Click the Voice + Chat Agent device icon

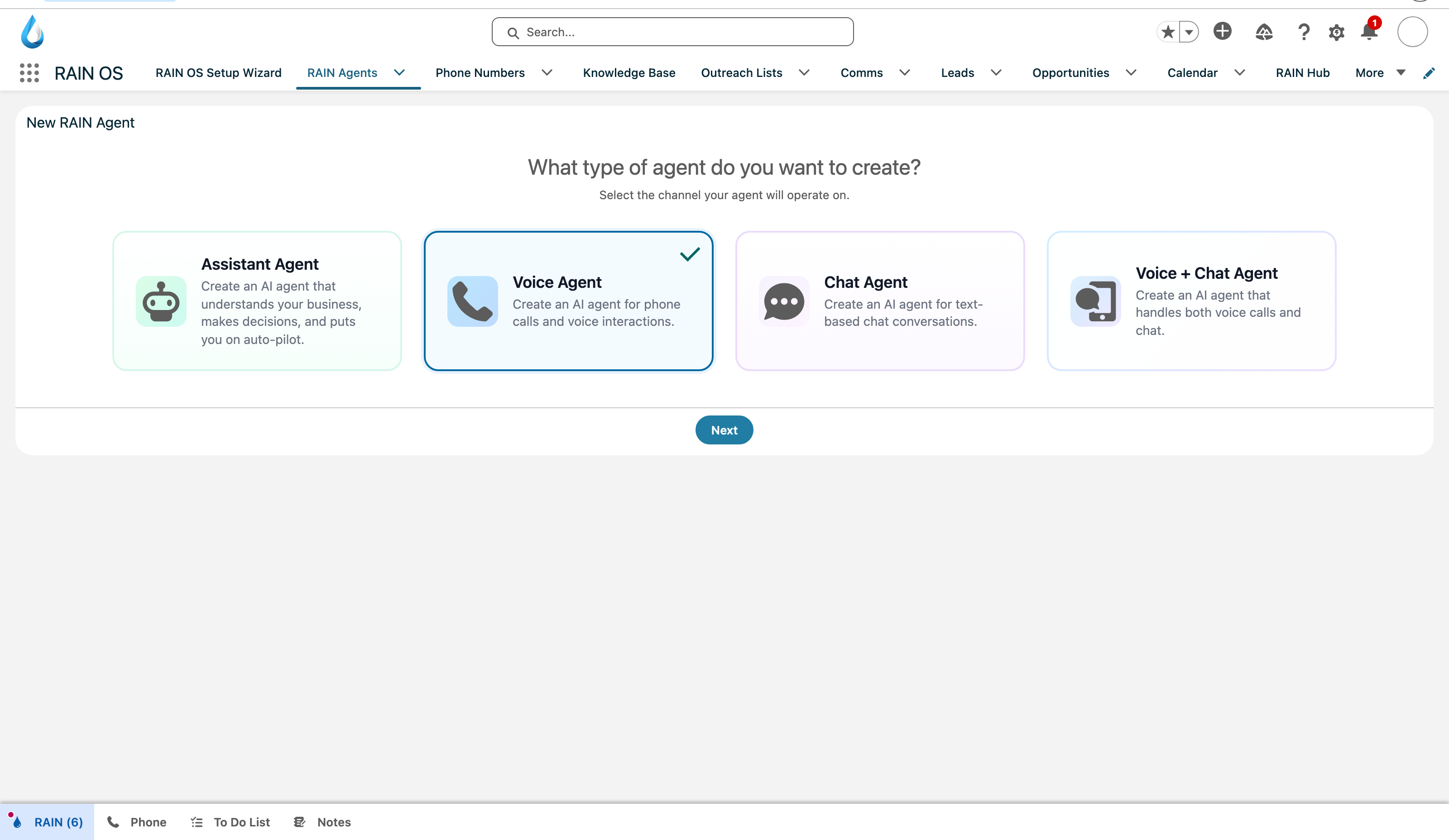pyautogui.click(x=1095, y=301)
